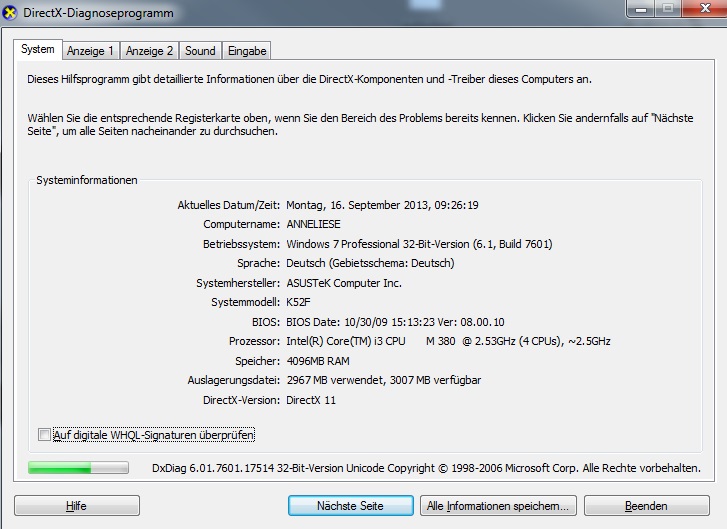Enable the WHQL-Signaturen überprüfen checkbox
727x529 pixels.
(44, 435)
